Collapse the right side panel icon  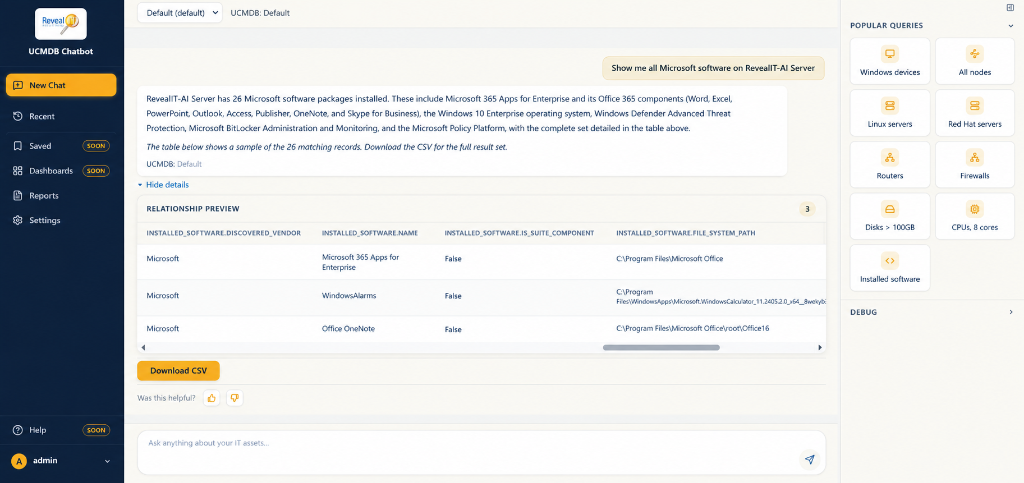1010,7
